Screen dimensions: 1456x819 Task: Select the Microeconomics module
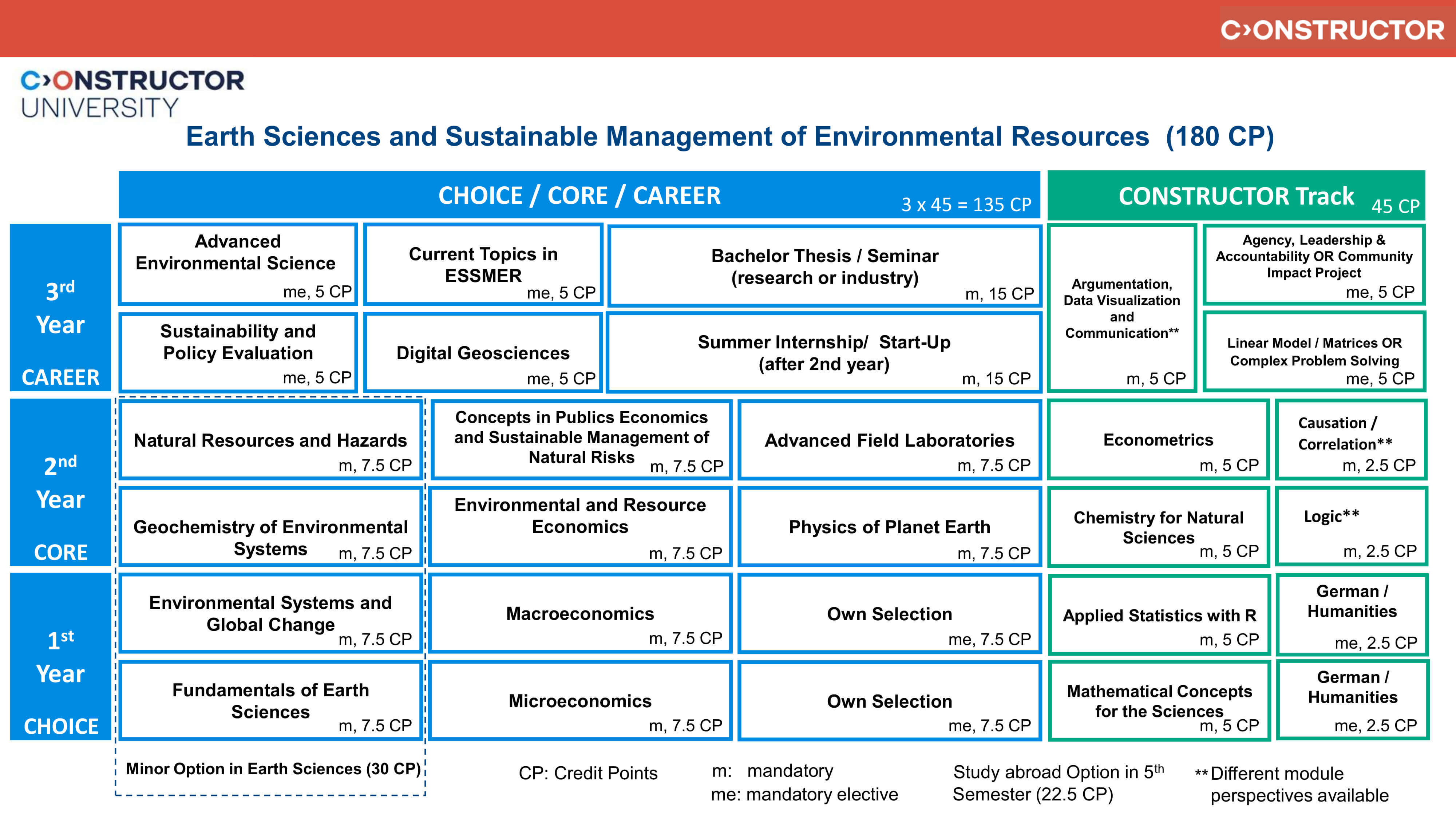tap(579, 701)
